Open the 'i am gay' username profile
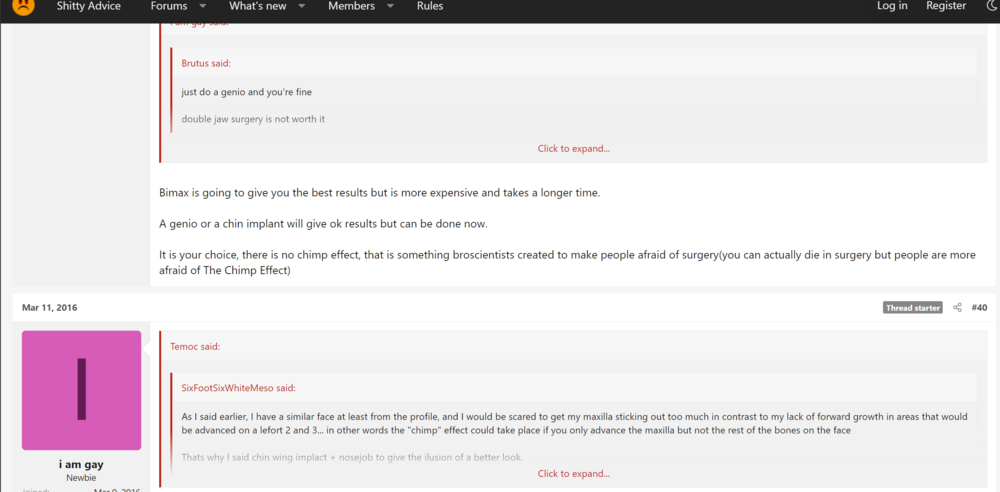Image resolution: width=1000 pixels, height=492 pixels. pyautogui.click(x=81, y=465)
